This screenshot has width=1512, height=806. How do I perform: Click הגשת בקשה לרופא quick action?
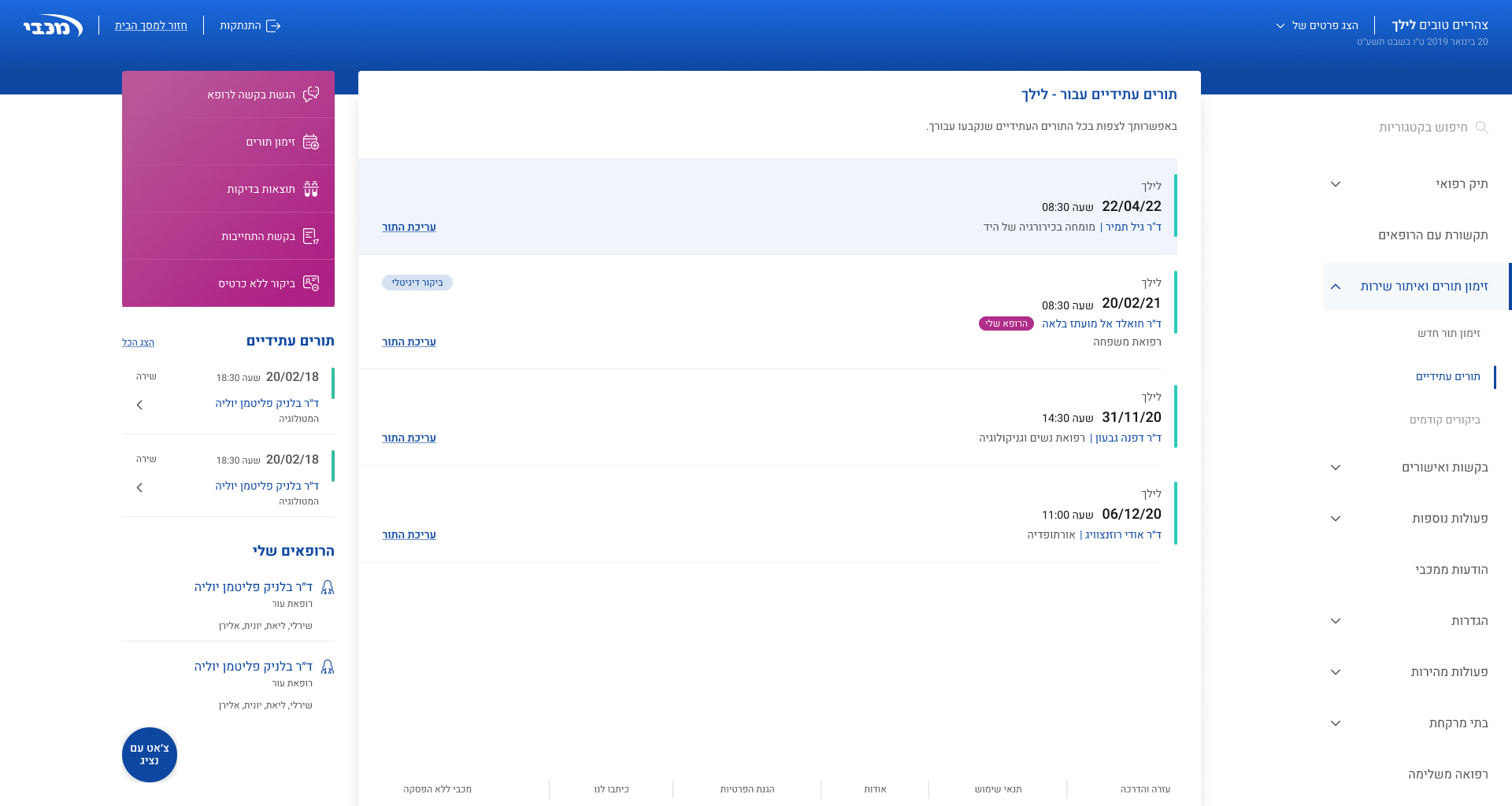pyautogui.click(x=228, y=94)
